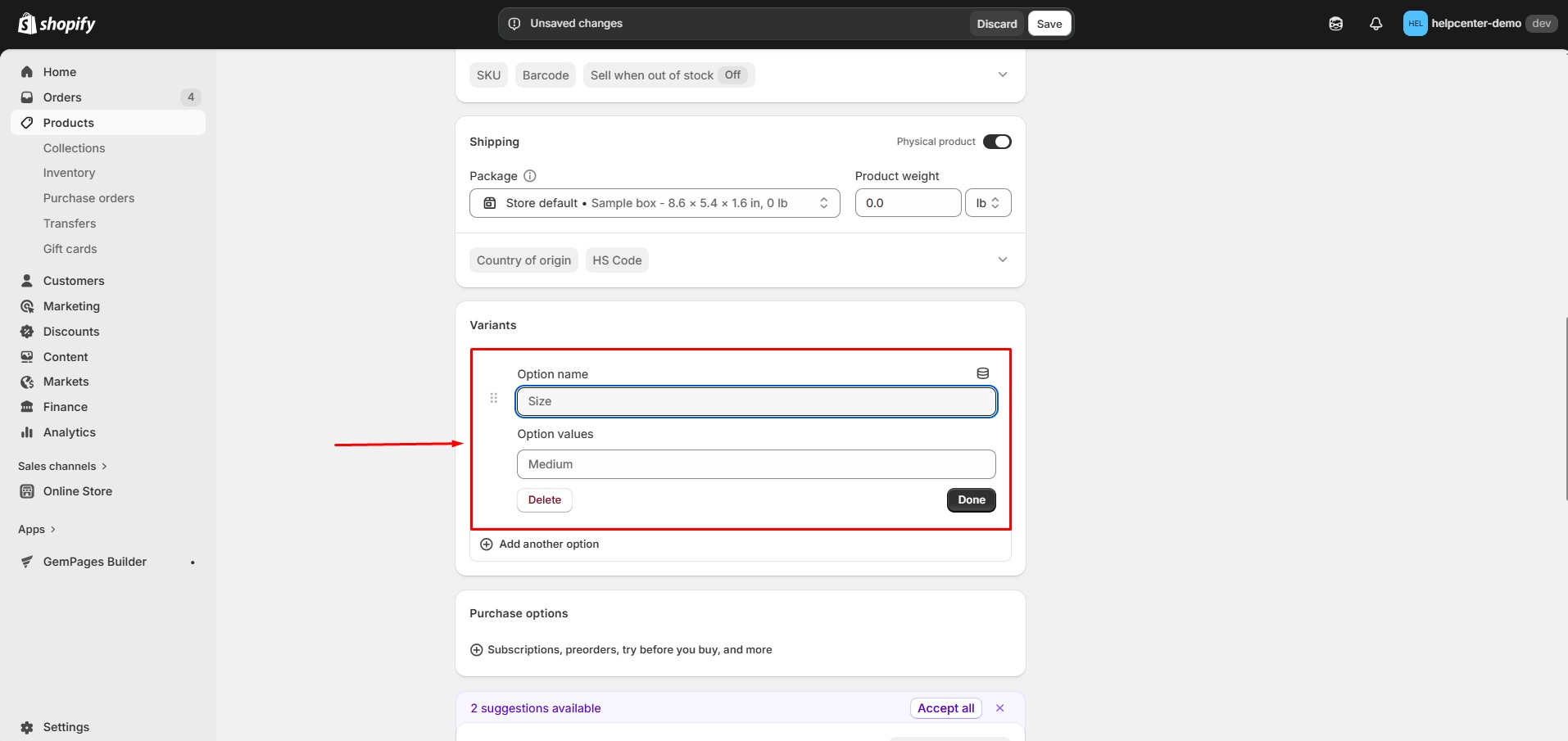The image size is (1568, 741).
Task: Click the product weight input field
Action: (908, 202)
